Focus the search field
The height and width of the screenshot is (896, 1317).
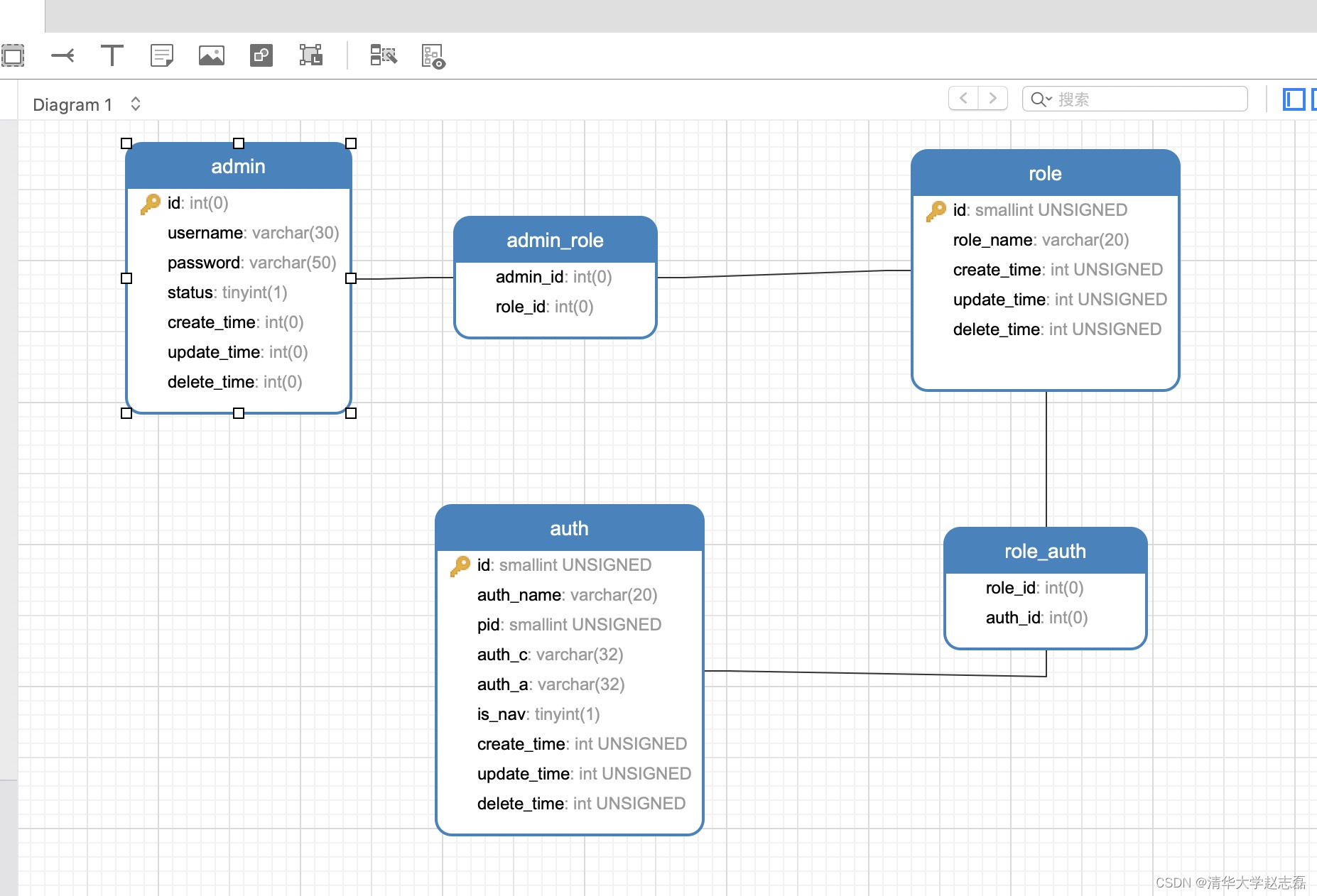point(1135,99)
